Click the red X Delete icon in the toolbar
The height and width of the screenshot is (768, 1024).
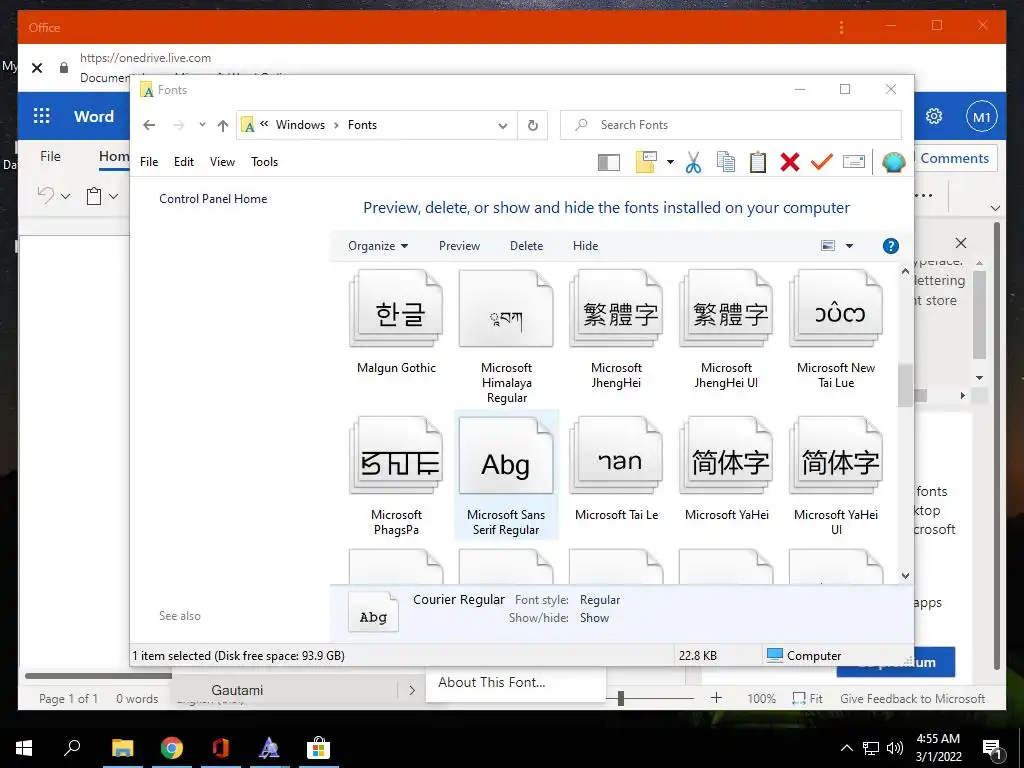click(790, 162)
